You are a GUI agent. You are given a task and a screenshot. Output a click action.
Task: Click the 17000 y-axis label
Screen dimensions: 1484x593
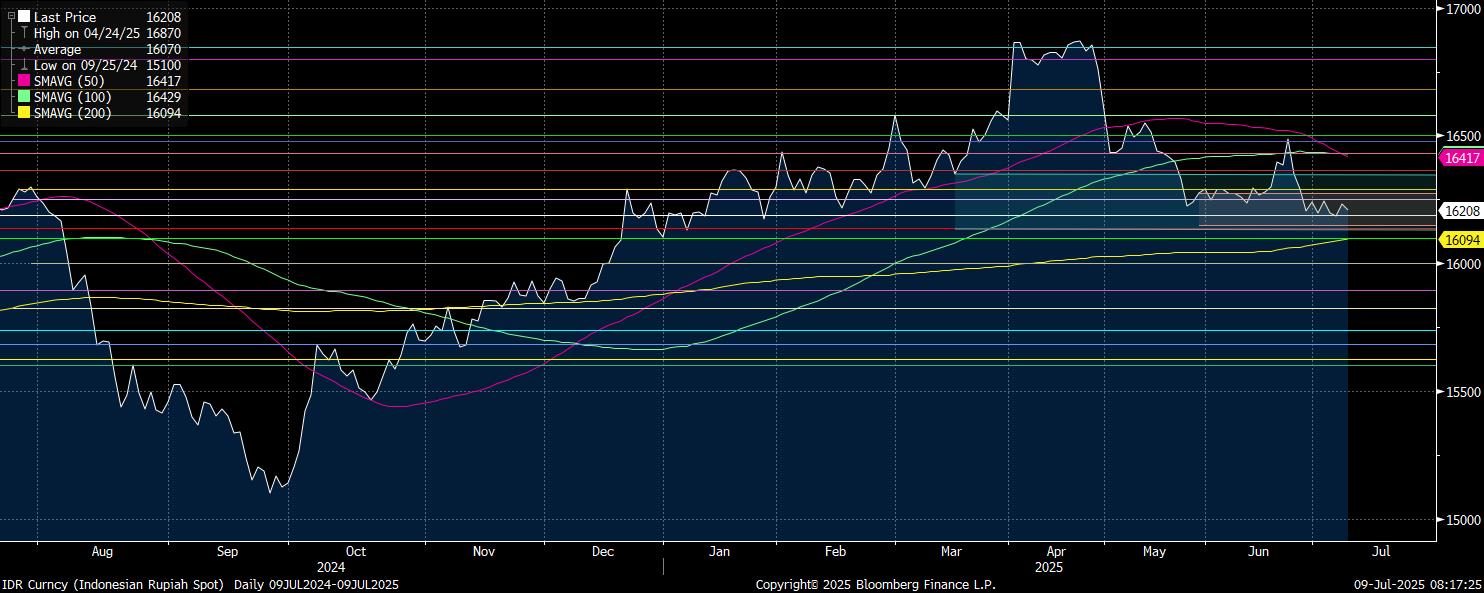tap(1461, 8)
